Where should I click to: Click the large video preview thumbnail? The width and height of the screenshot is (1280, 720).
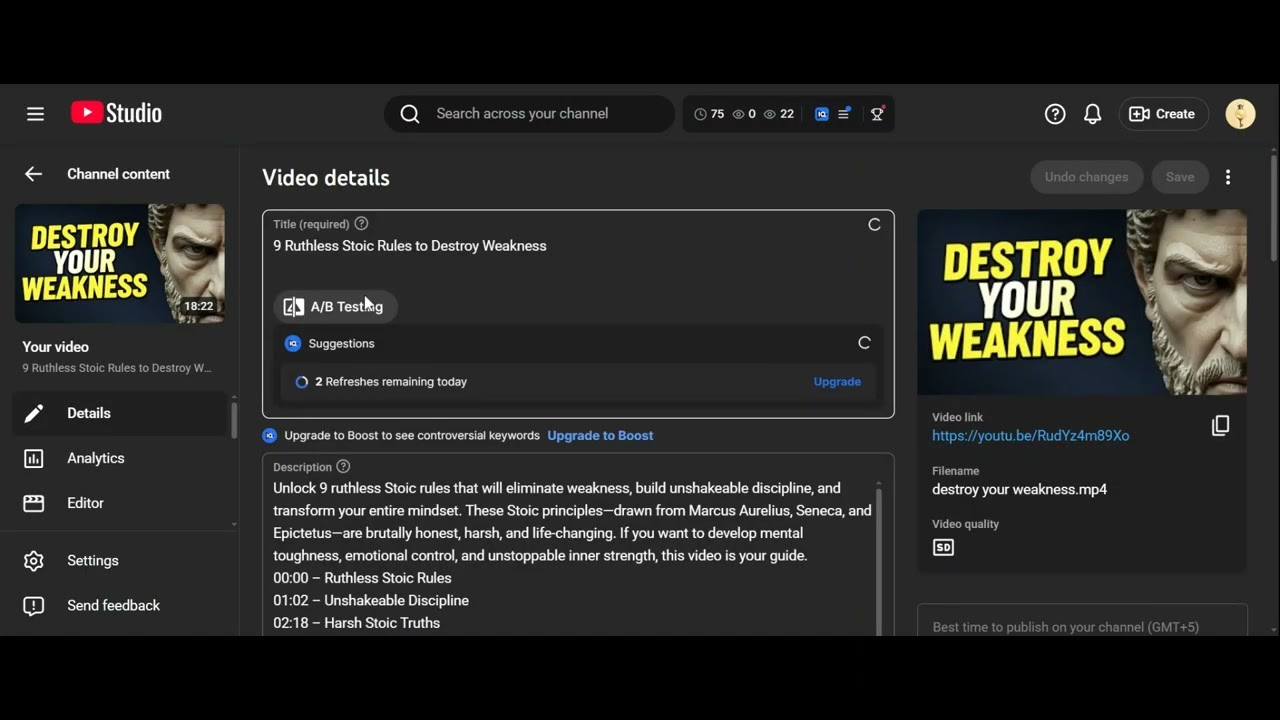(1082, 302)
